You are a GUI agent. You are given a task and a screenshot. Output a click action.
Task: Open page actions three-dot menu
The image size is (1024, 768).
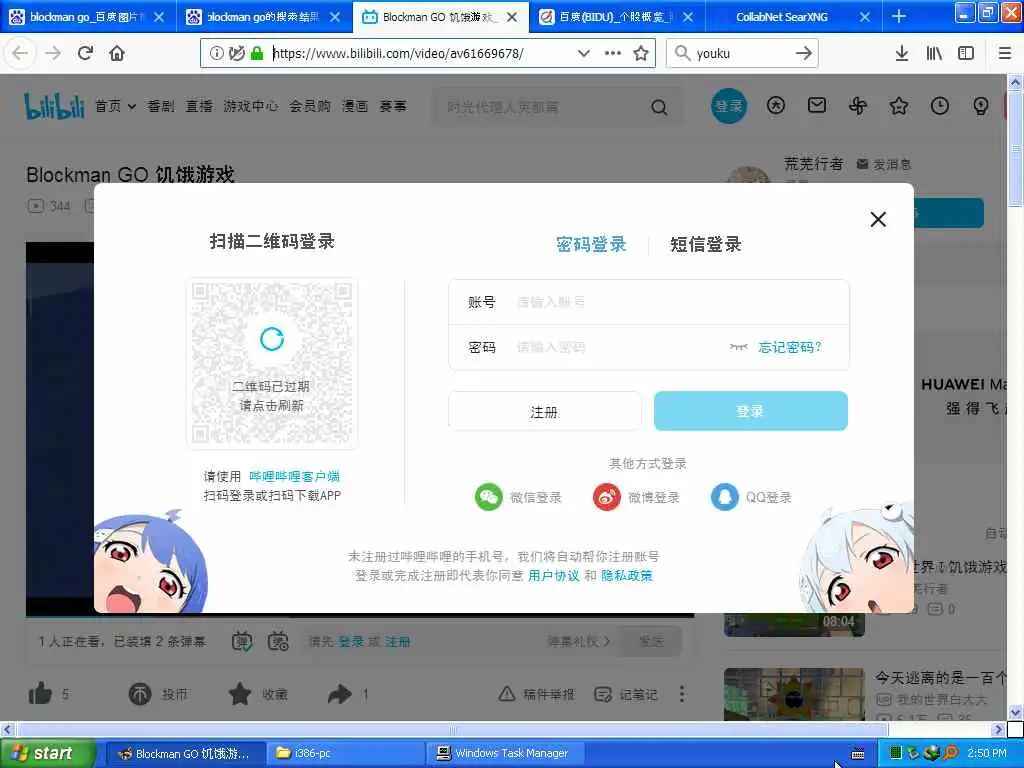(613, 53)
